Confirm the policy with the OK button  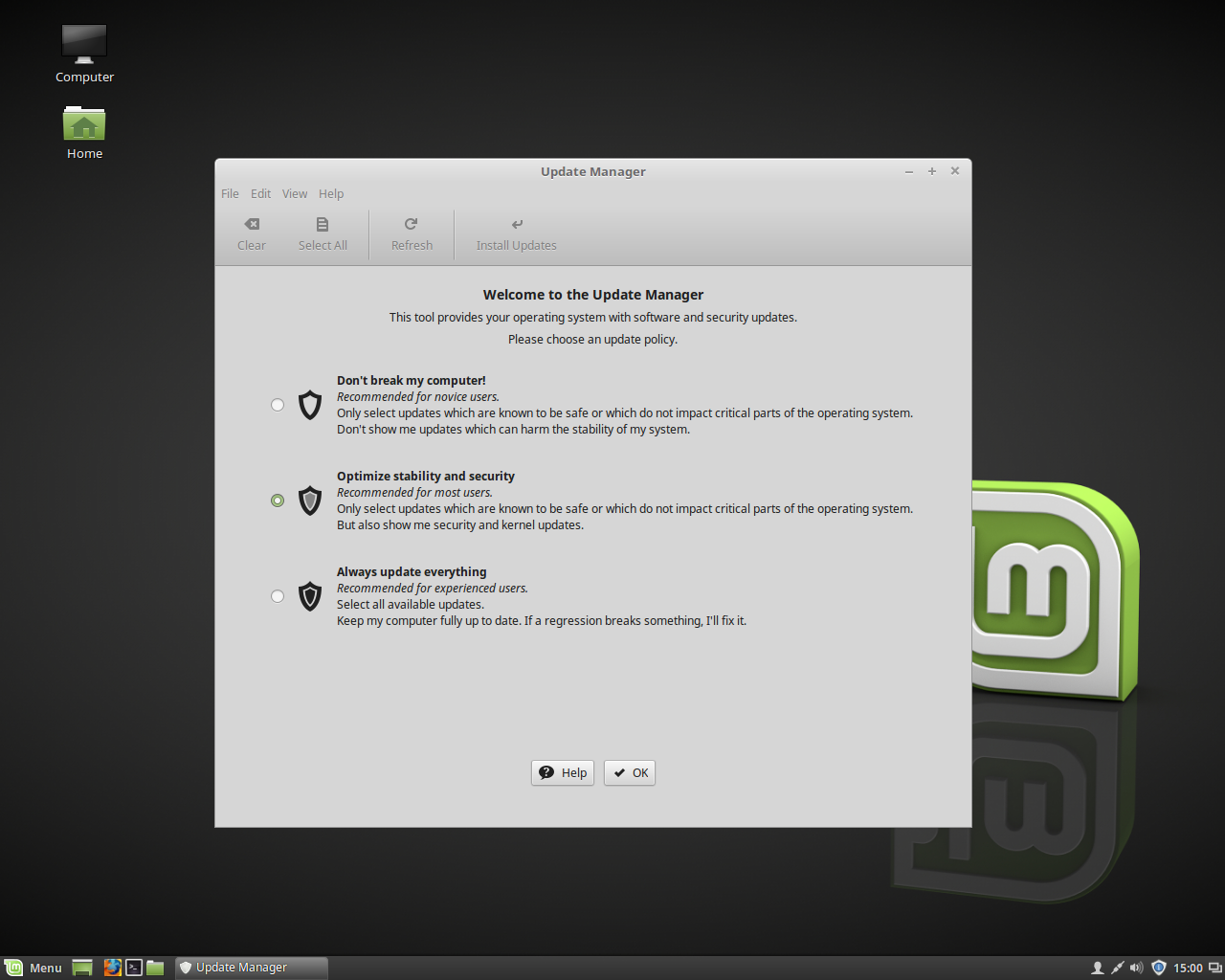(630, 772)
